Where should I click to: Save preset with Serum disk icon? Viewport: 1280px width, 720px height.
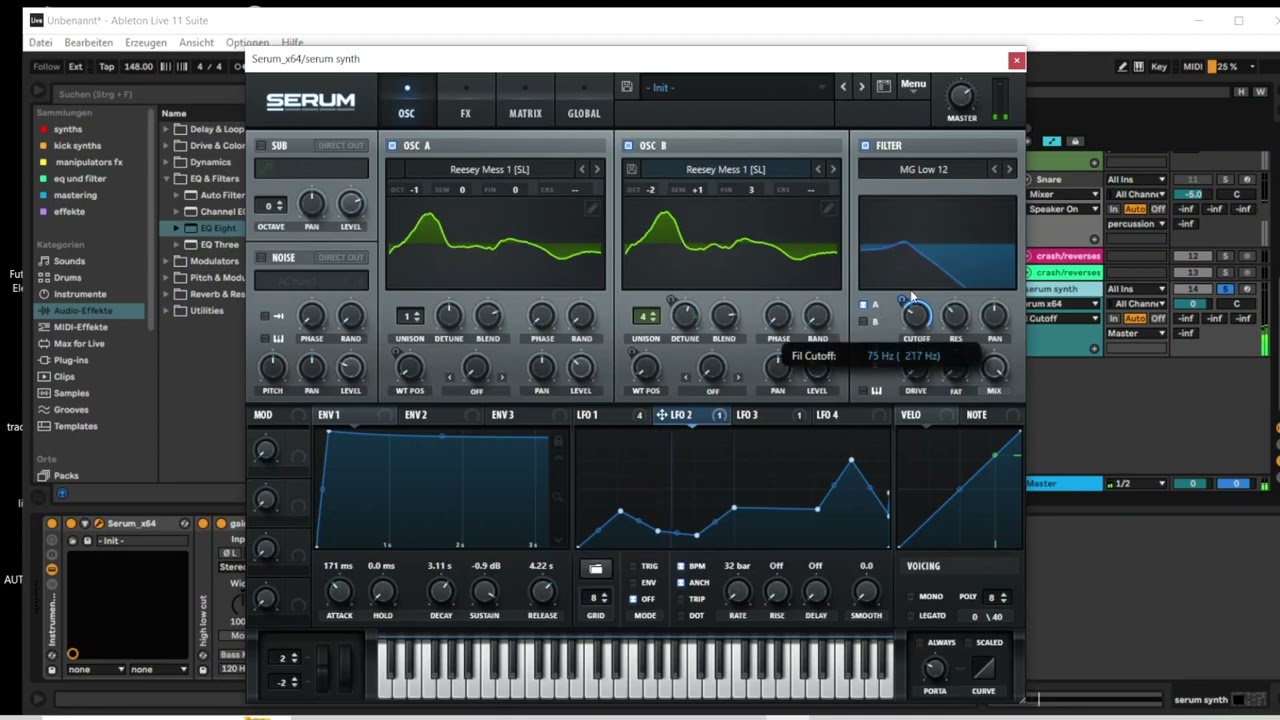[626, 87]
